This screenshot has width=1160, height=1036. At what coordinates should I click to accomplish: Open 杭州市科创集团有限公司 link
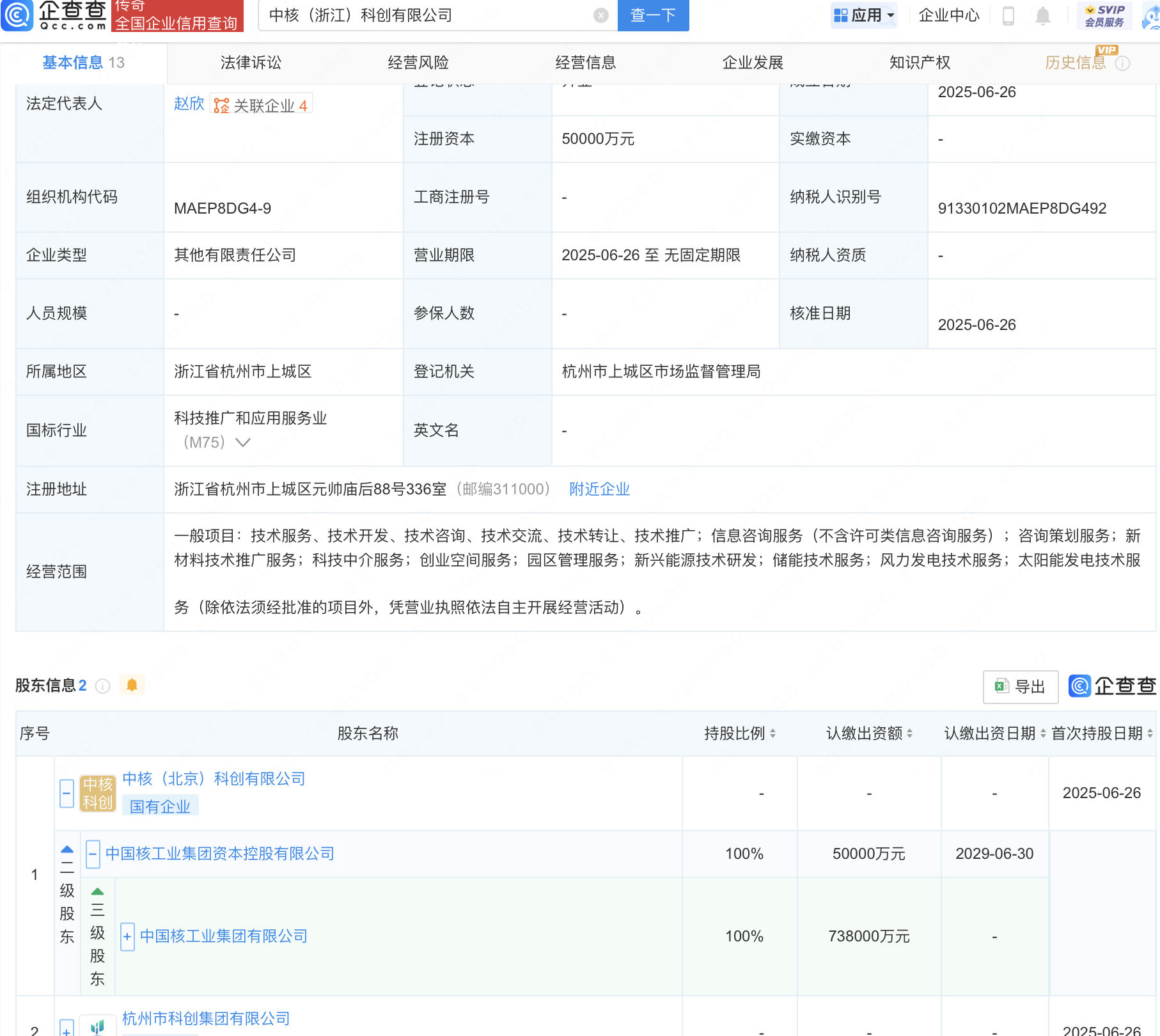[x=206, y=1019]
